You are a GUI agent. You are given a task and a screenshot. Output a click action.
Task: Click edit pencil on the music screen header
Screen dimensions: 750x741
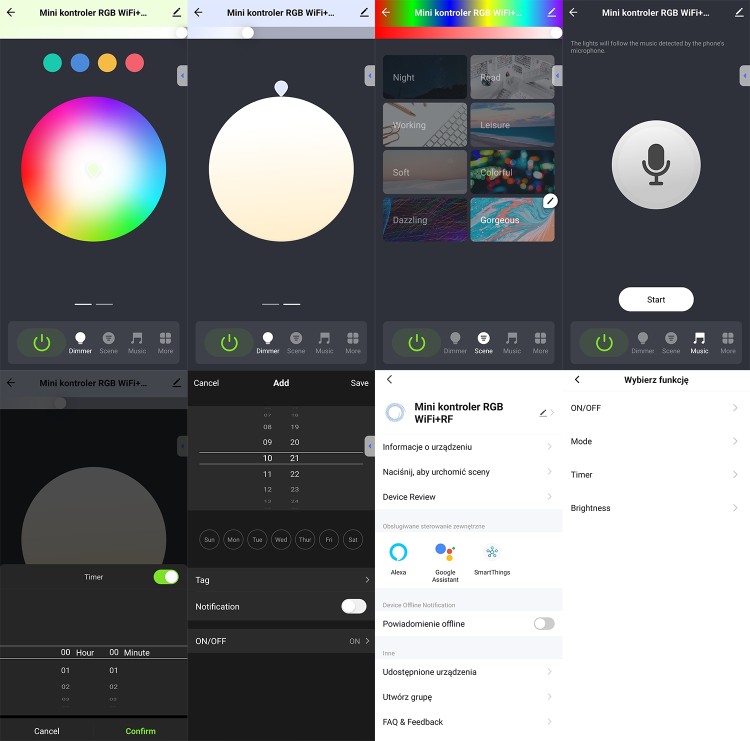[739, 12]
